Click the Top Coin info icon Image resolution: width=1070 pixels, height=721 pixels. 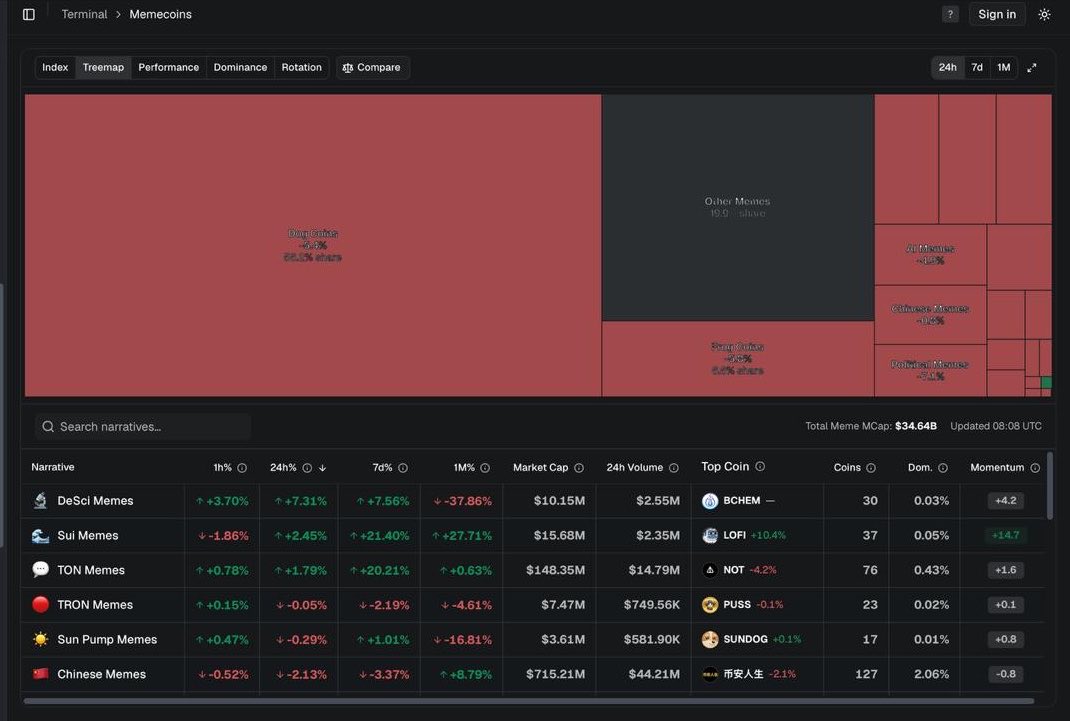pos(760,467)
